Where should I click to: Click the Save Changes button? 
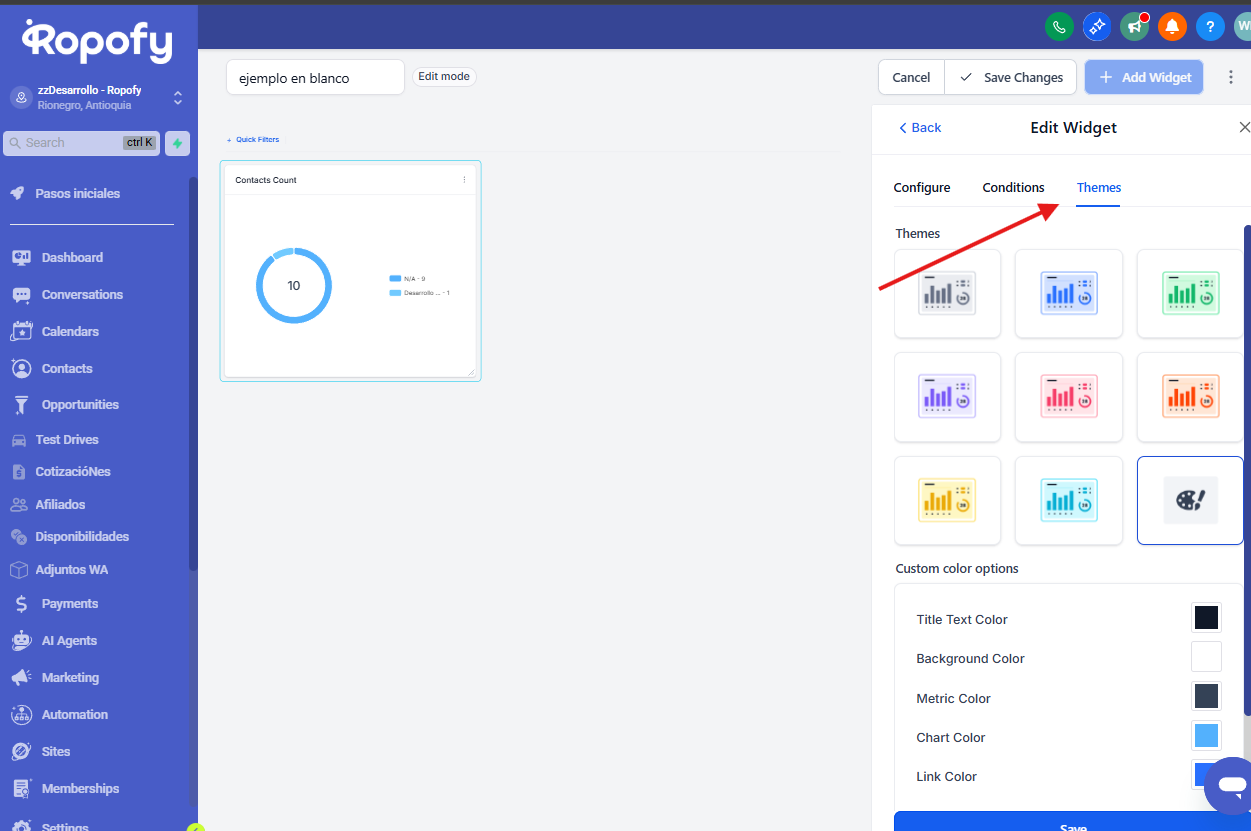[x=1011, y=77]
